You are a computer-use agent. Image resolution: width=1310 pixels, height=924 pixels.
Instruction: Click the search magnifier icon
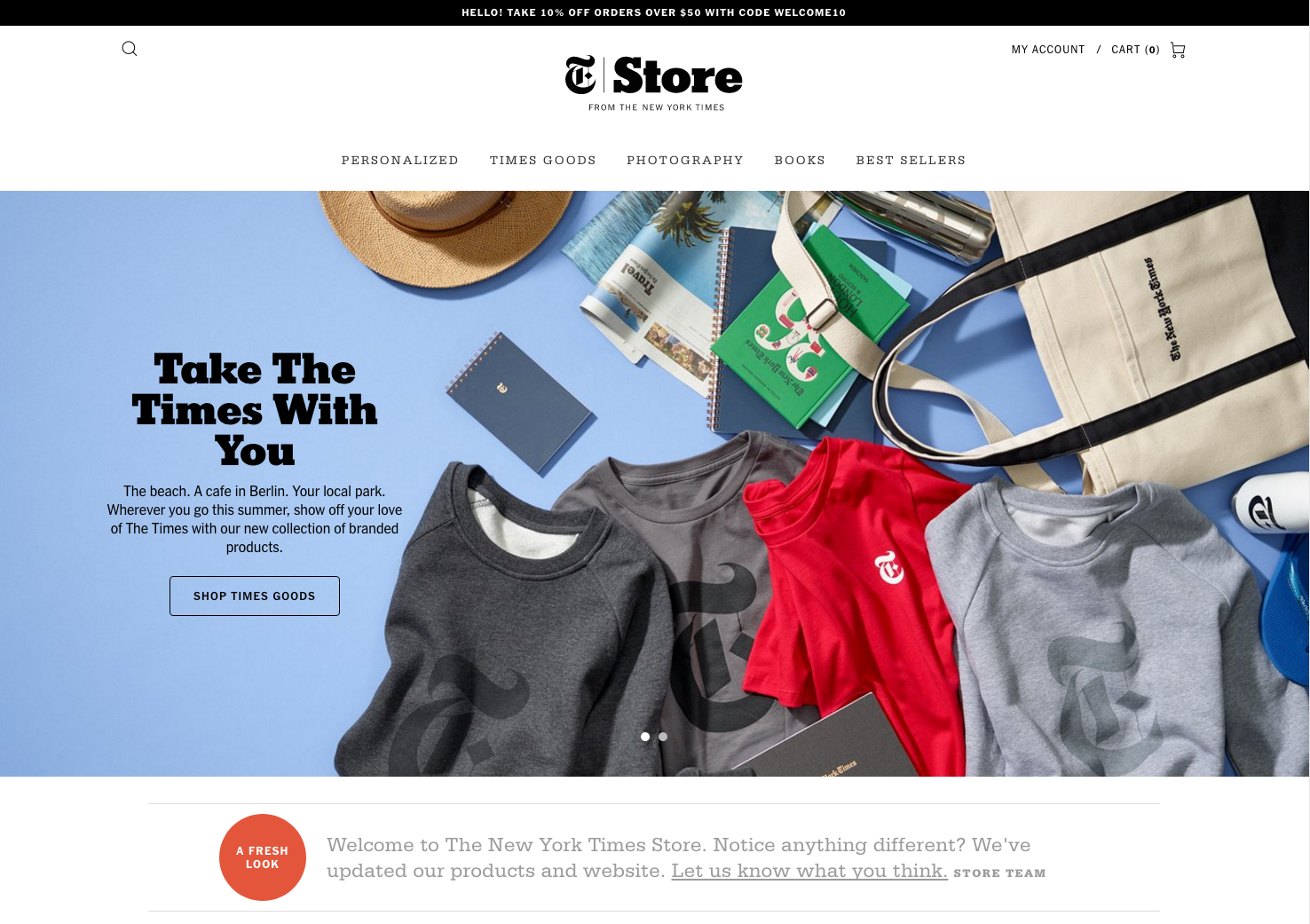130,49
